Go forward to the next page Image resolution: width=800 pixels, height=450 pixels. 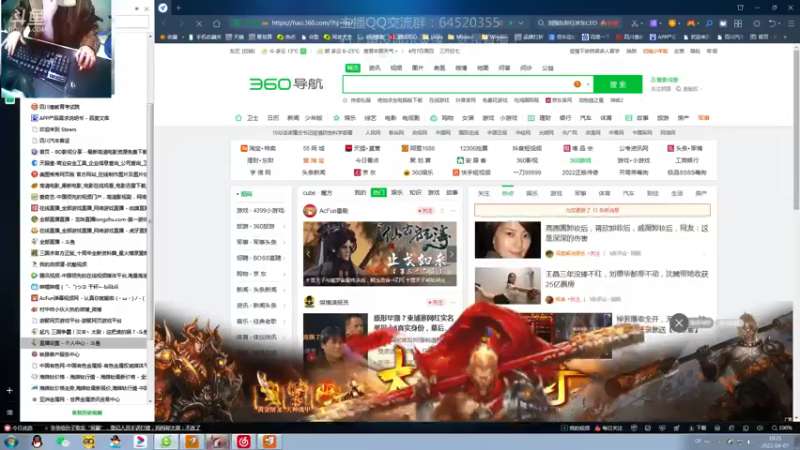(x=182, y=23)
